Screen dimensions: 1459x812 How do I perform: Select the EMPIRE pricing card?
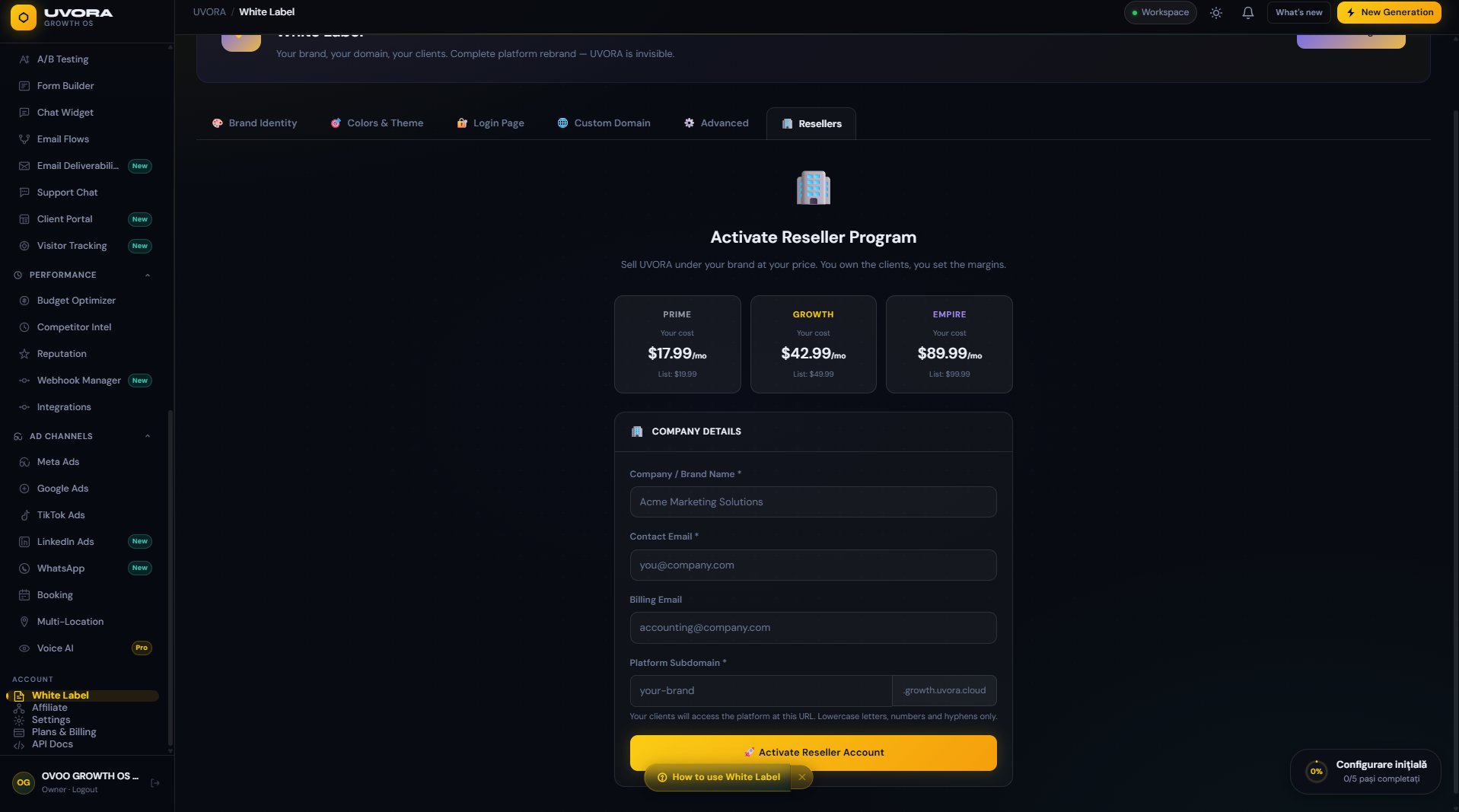click(949, 344)
